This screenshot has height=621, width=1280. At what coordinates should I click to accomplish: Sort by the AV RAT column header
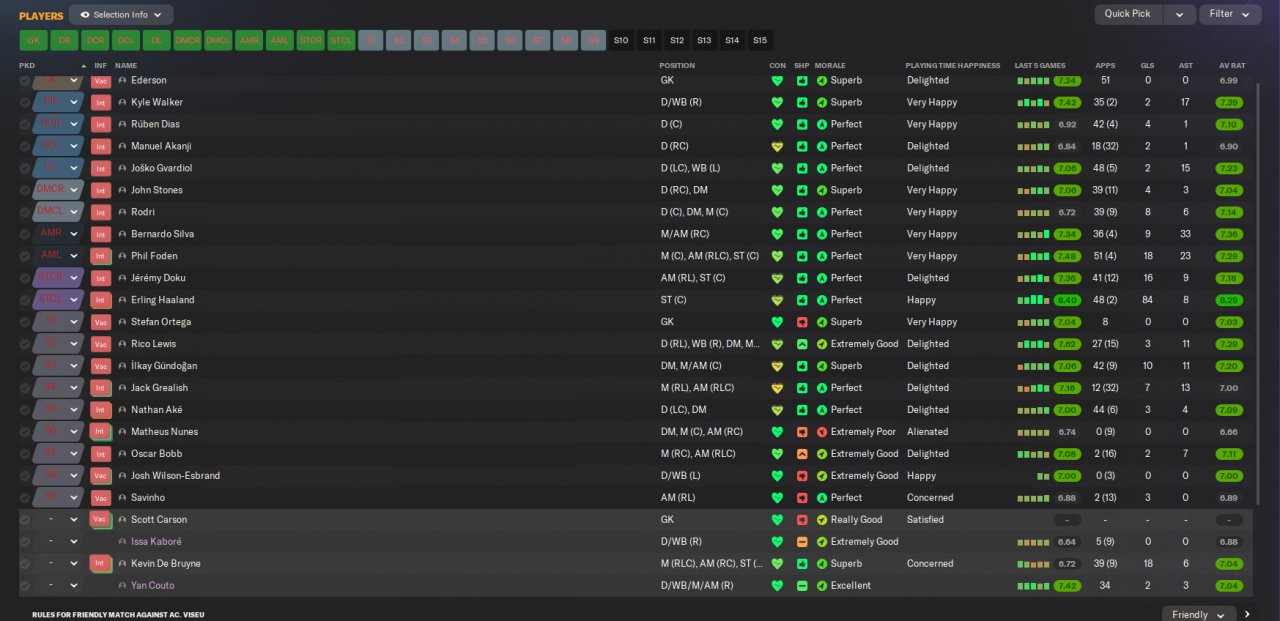point(1231,65)
